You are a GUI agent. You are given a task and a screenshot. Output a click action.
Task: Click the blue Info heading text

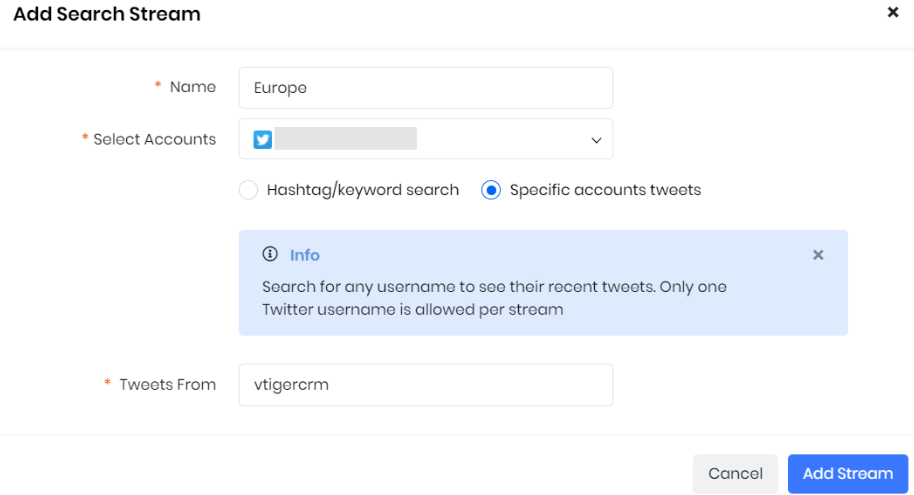[305, 255]
